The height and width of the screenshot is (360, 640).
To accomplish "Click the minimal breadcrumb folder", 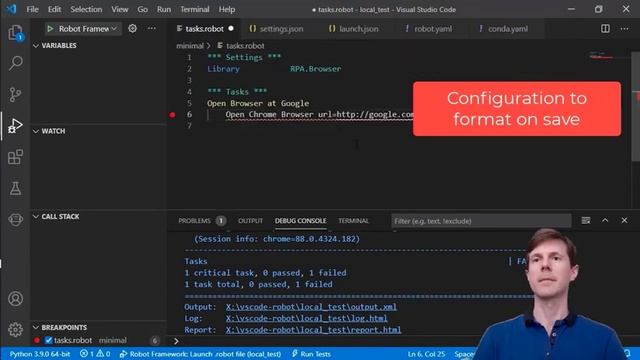I will point(189,46).
